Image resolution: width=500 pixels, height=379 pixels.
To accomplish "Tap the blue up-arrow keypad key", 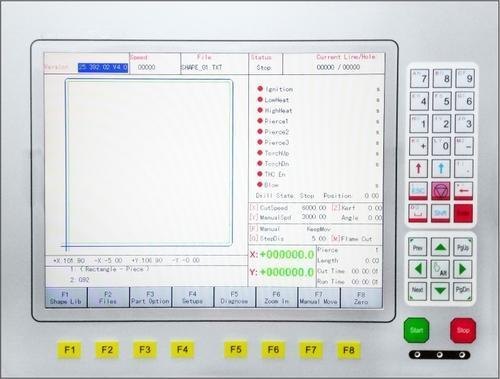I will [441, 168].
